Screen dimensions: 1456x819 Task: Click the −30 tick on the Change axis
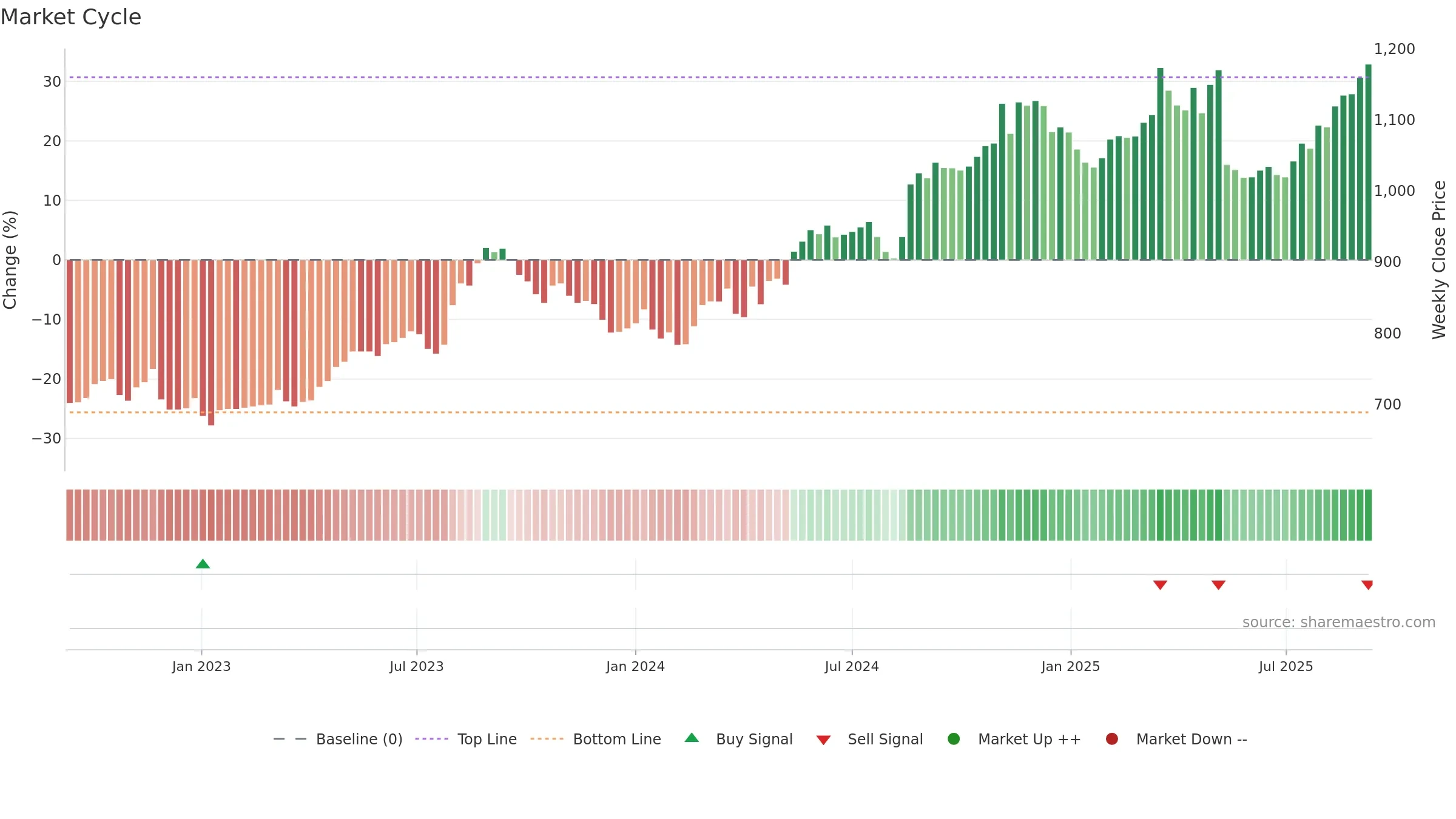[x=47, y=439]
